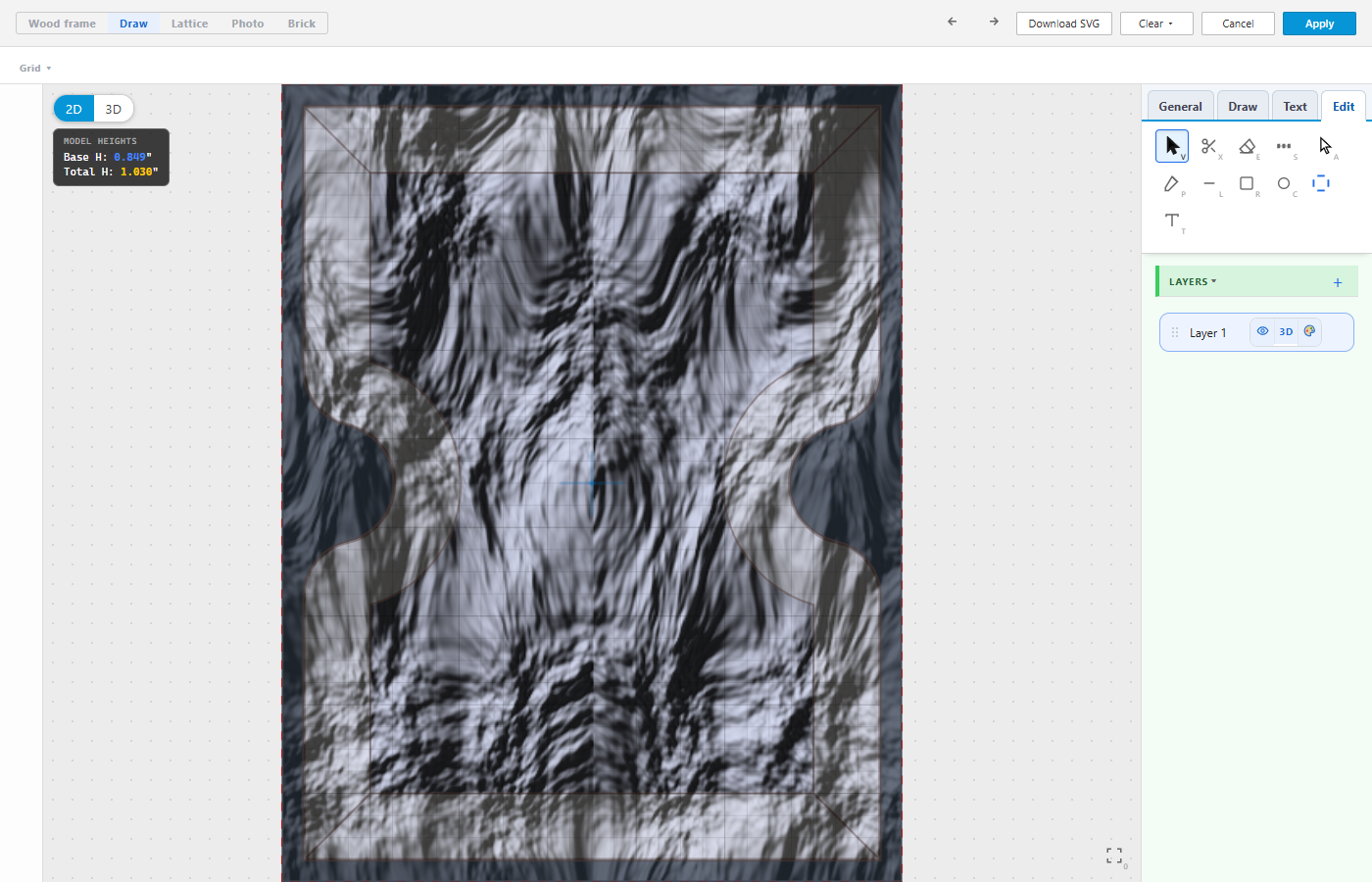This screenshot has height=882, width=1372.
Task: Switch to Wood frame mode
Action: [62, 24]
